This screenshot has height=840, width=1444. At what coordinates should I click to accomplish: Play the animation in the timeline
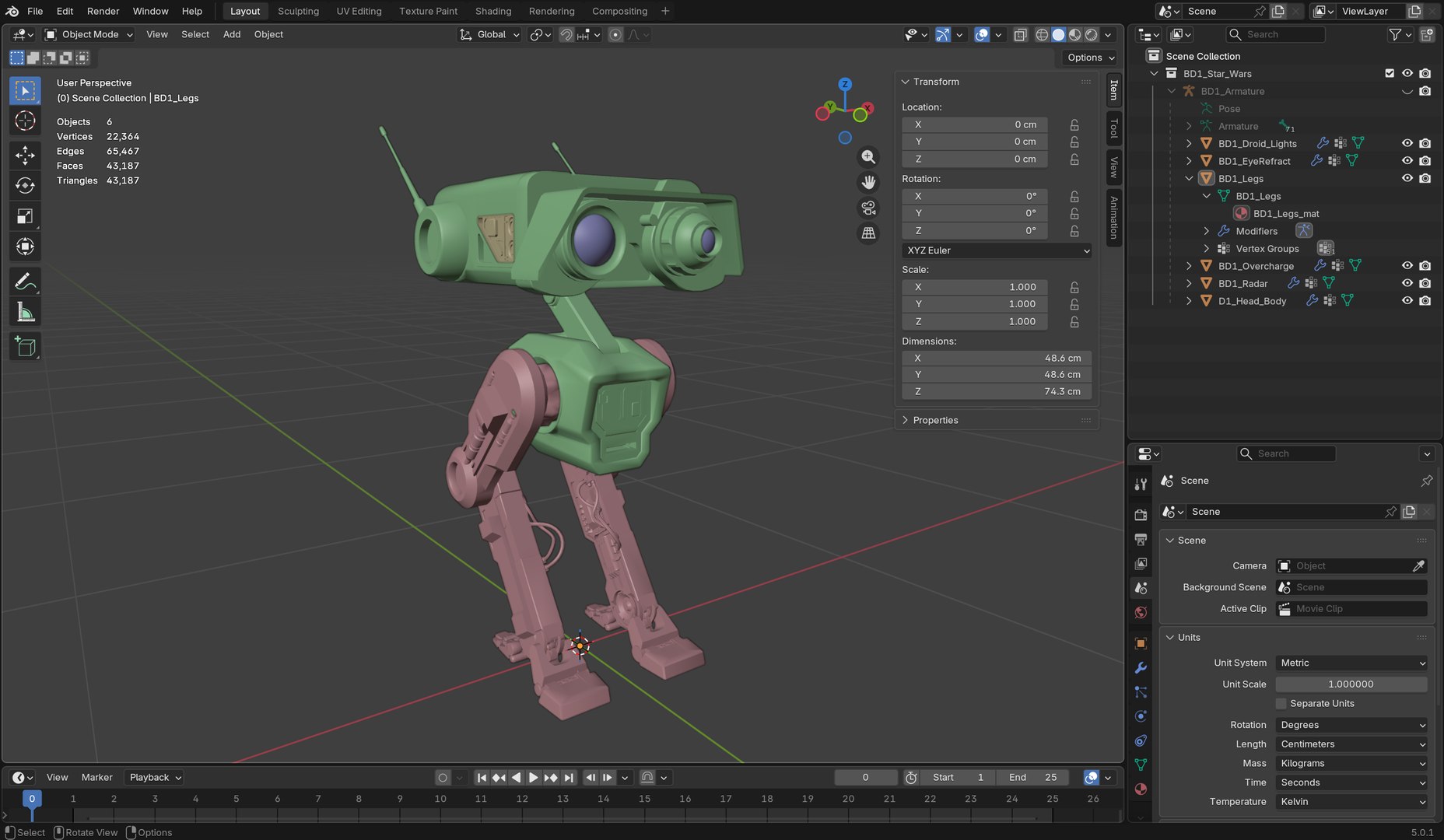[533, 777]
